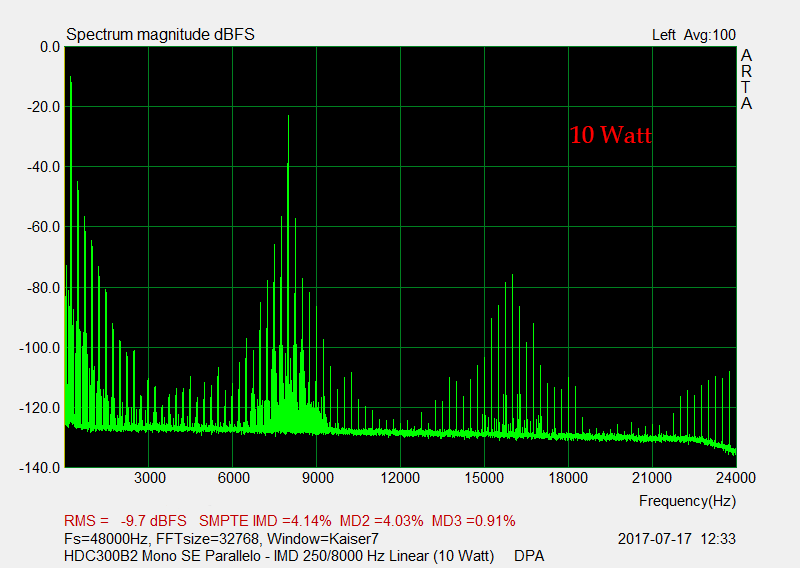Screen dimensions: 800x568
Task: Click the 'MD2 =4.03%' readout
Action: [381, 521]
